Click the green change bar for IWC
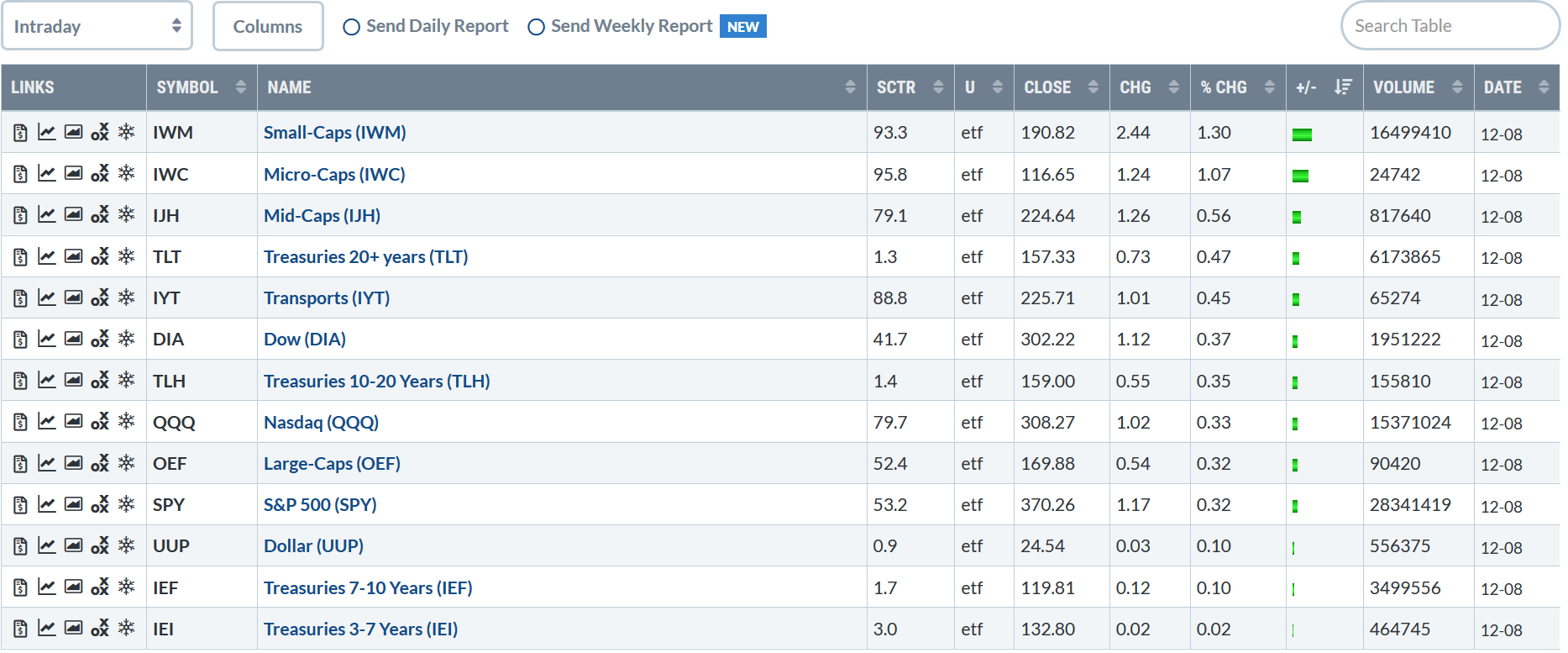 click(1300, 176)
